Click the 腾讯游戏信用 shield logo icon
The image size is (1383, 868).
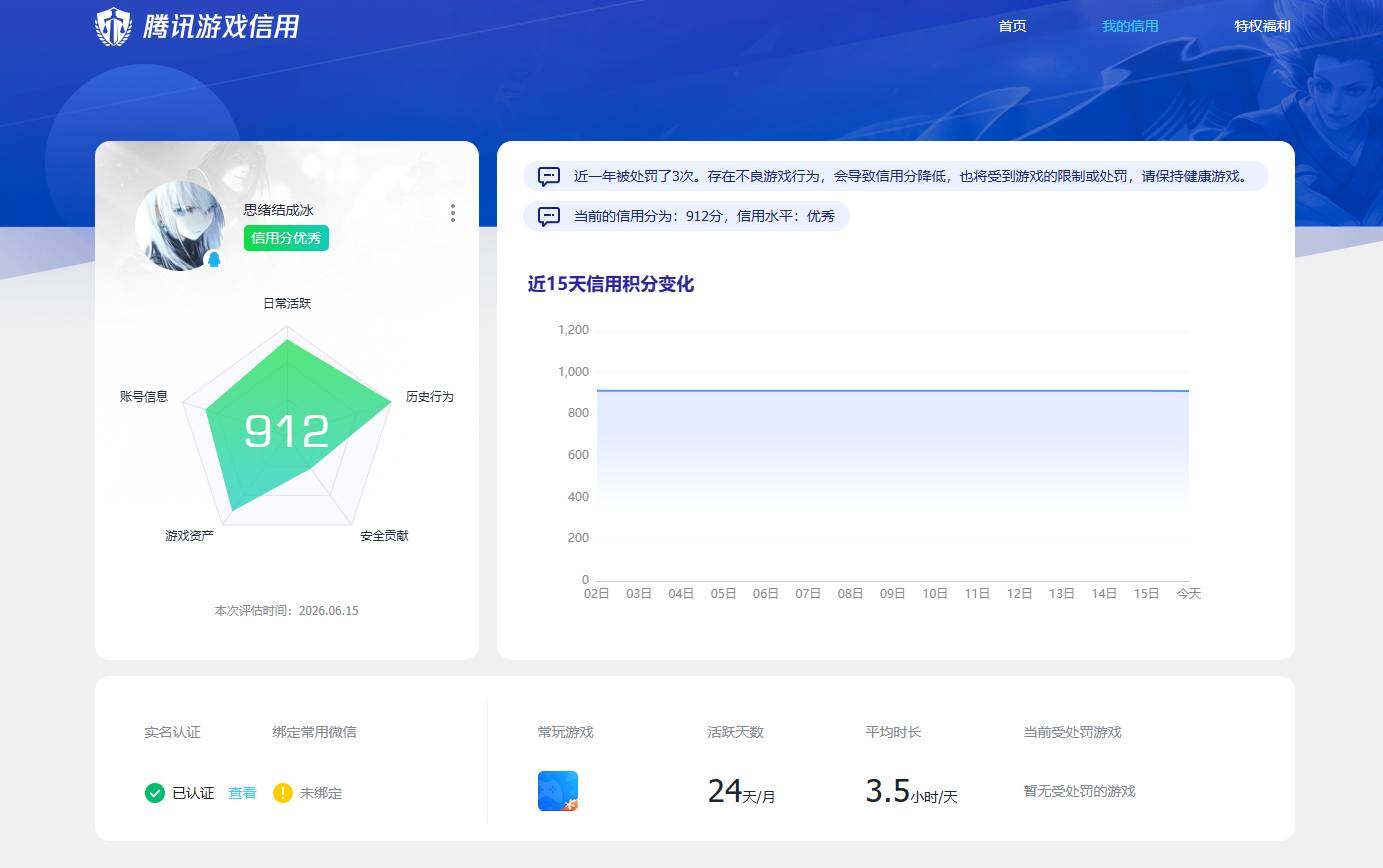click(x=113, y=27)
